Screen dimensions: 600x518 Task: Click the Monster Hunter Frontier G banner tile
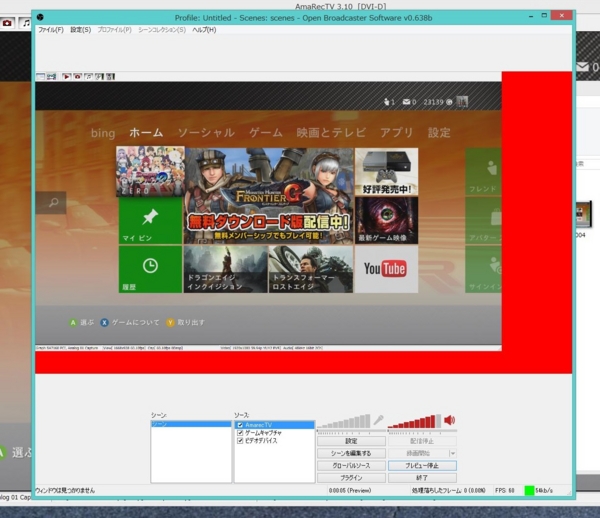(x=269, y=196)
